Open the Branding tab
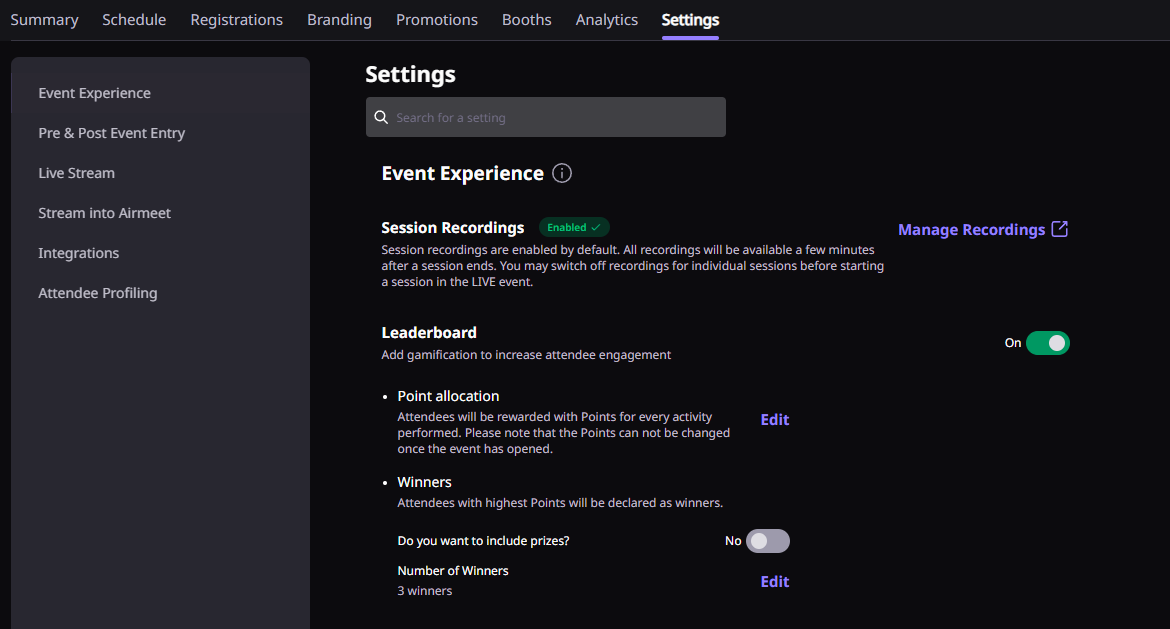The height and width of the screenshot is (629, 1170). pyautogui.click(x=339, y=20)
